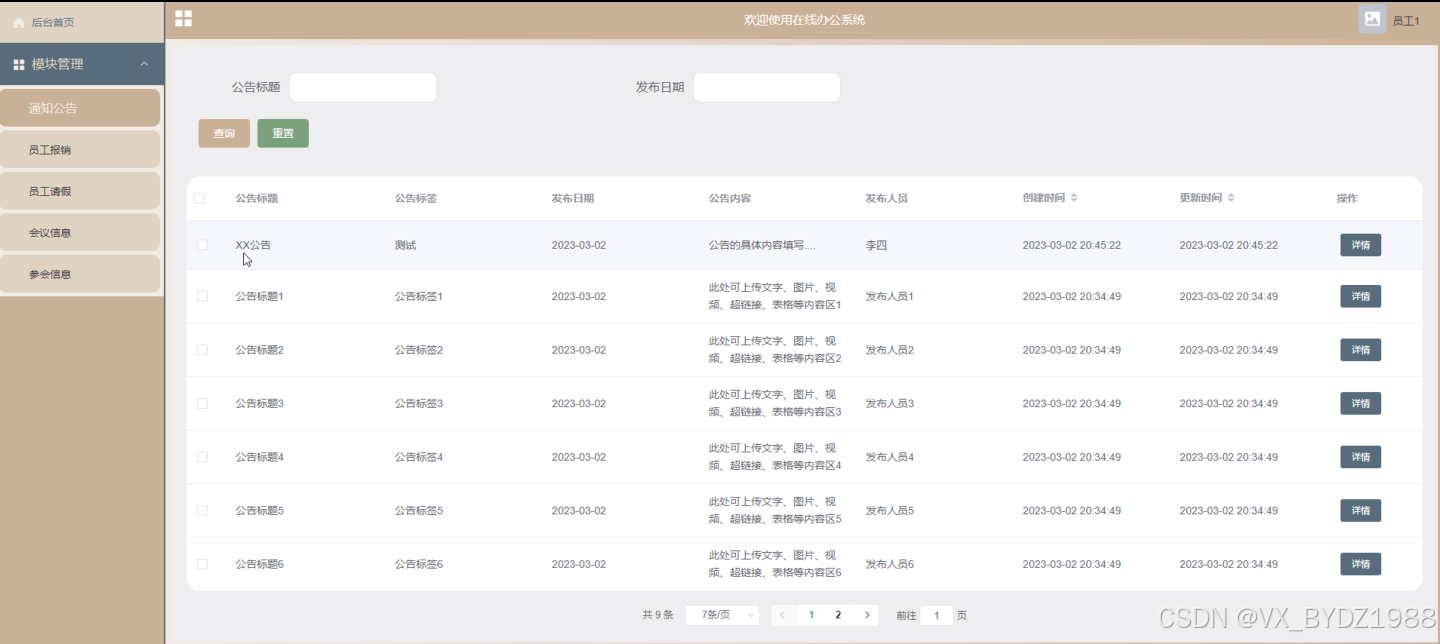Click the 发布人员5 cell
The width and height of the screenshot is (1440, 644).
click(x=890, y=510)
